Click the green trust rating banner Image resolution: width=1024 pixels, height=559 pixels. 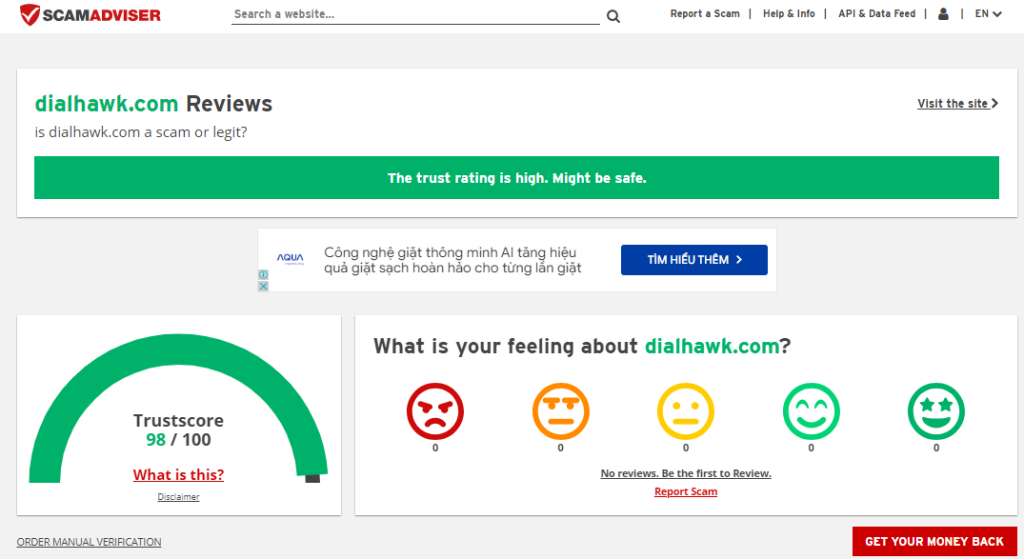517,178
